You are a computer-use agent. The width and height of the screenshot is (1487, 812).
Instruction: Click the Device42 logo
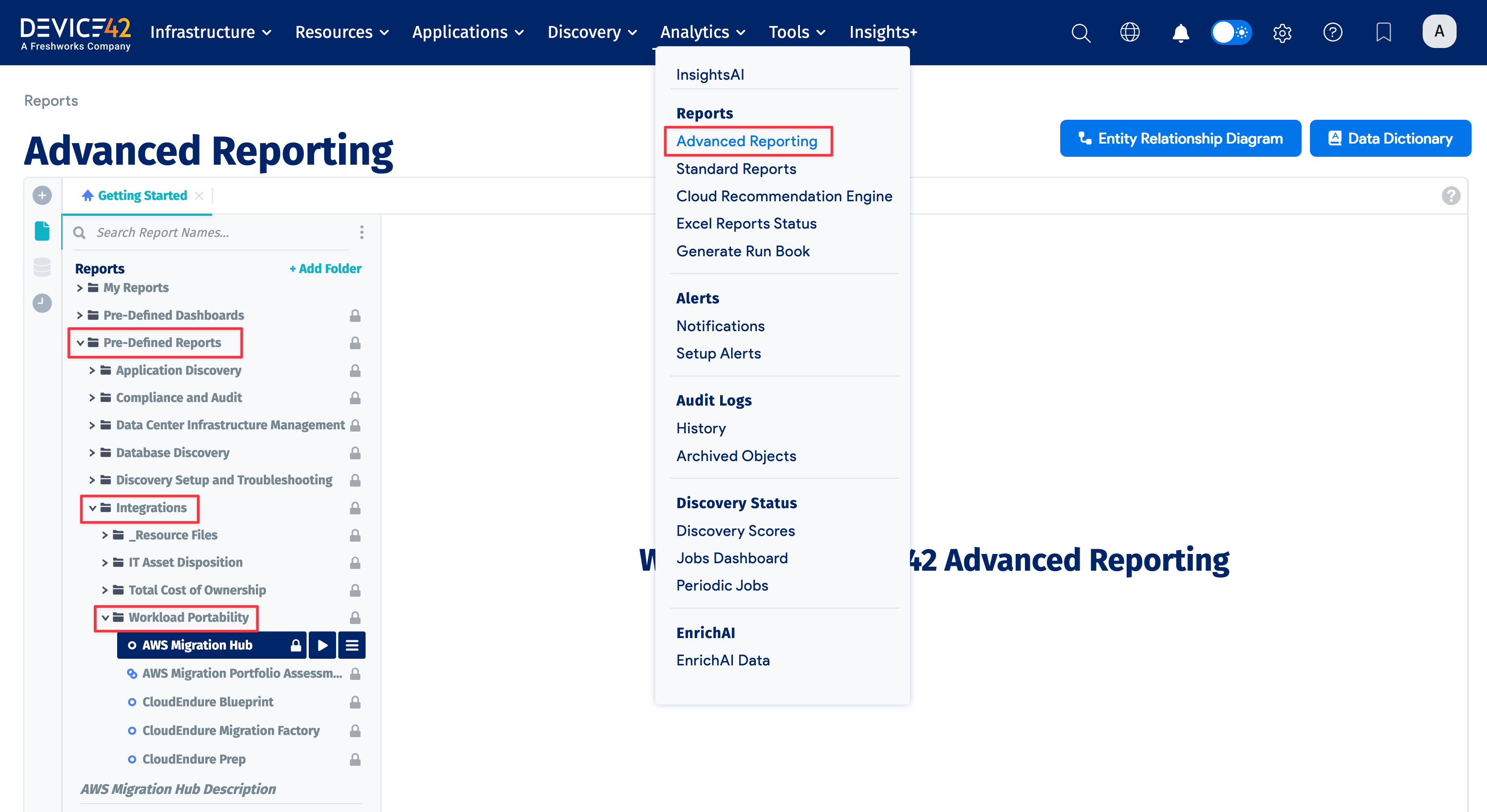[76, 33]
